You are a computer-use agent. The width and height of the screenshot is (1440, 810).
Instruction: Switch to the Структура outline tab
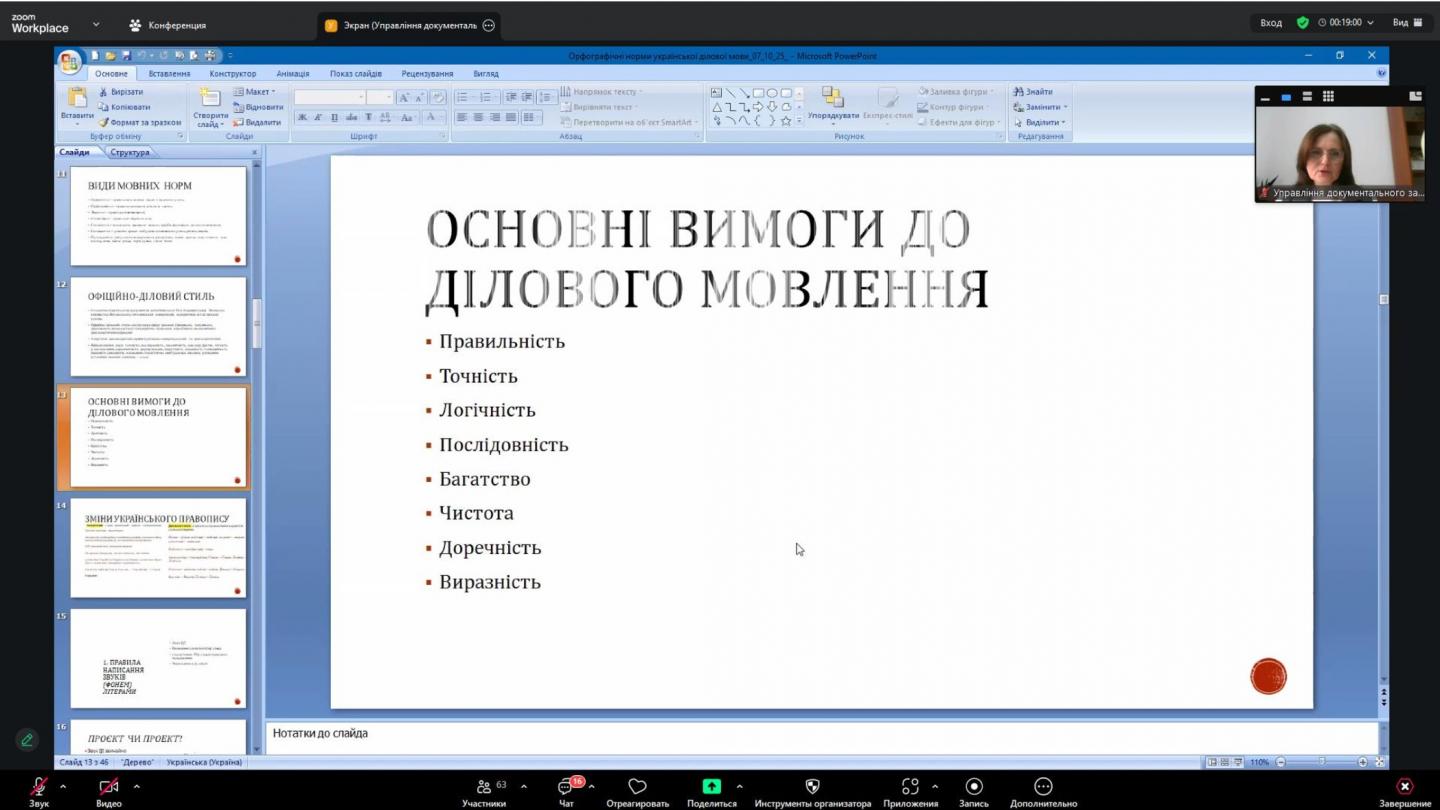click(x=130, y=153)
